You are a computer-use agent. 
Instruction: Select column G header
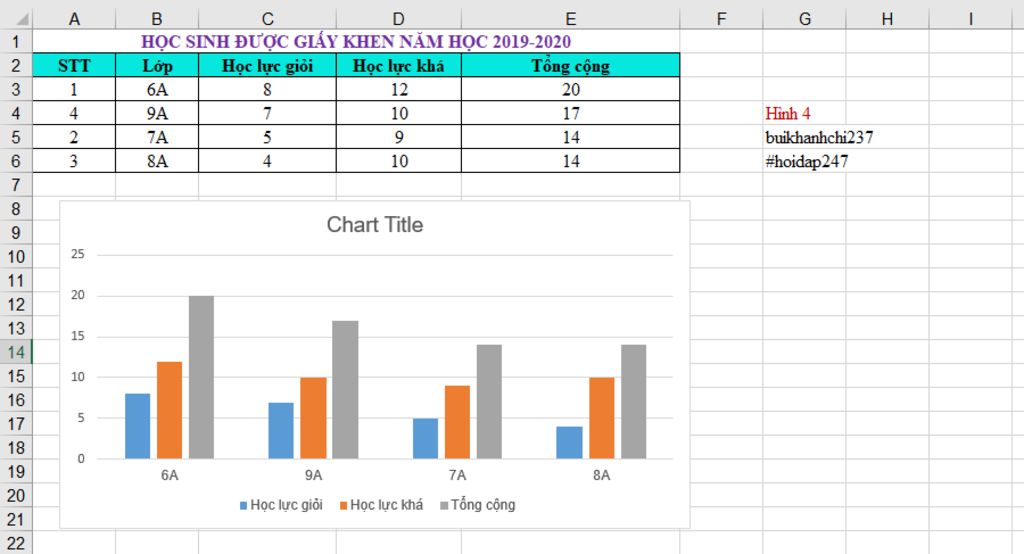[x=804, y=19]
